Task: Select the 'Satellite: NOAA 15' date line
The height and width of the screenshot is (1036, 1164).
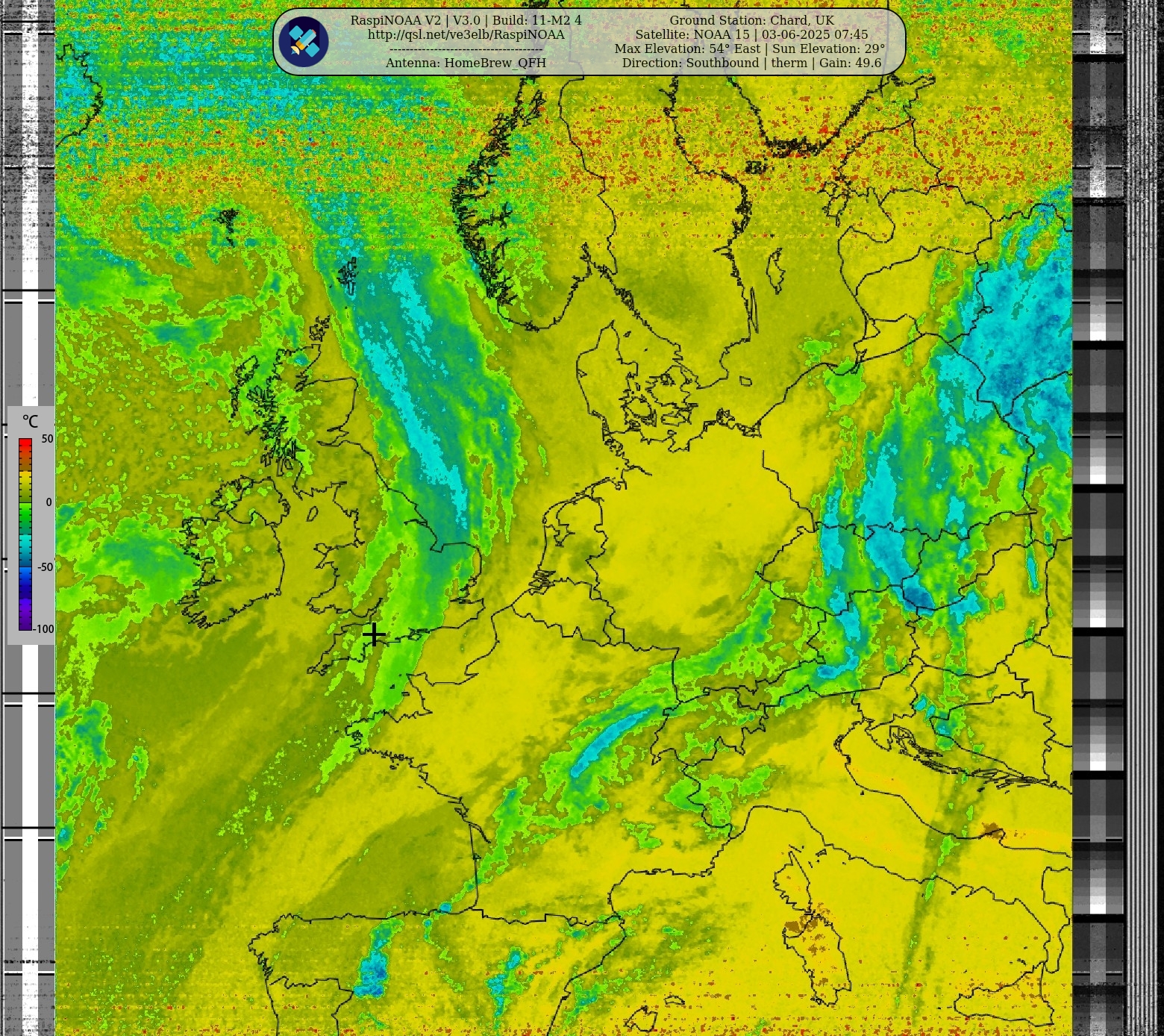Action: click(x=751, y=34)
